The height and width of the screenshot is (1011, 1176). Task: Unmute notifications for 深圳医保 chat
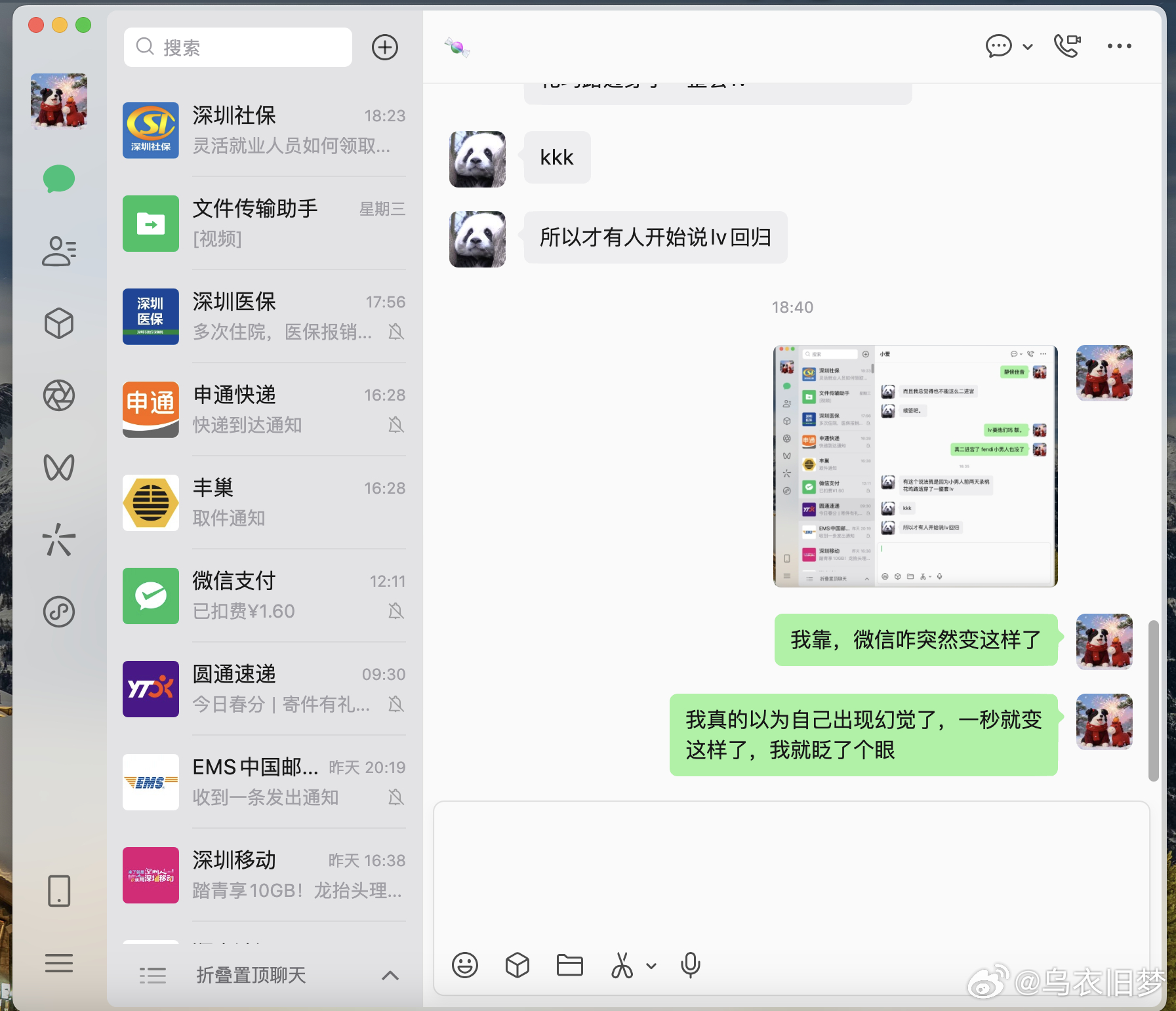395,333
